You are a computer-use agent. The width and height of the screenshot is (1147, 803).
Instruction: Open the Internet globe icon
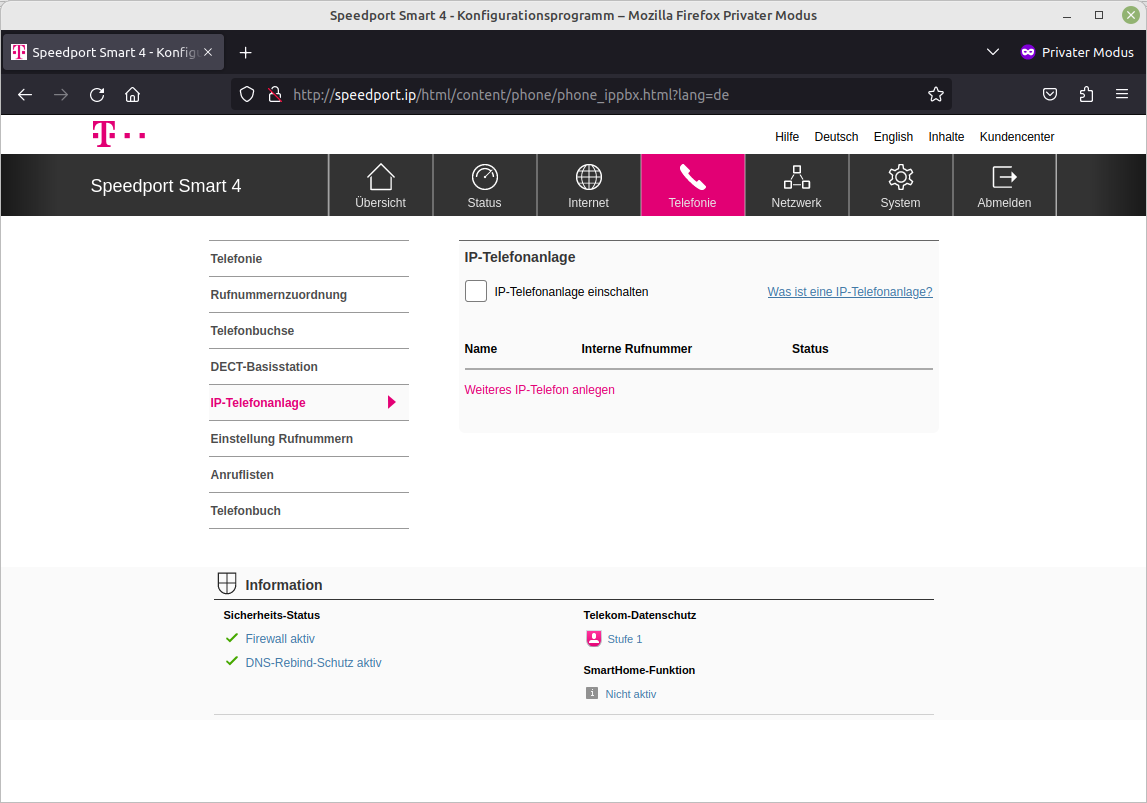pyautogui.click(x=588, y=177)
